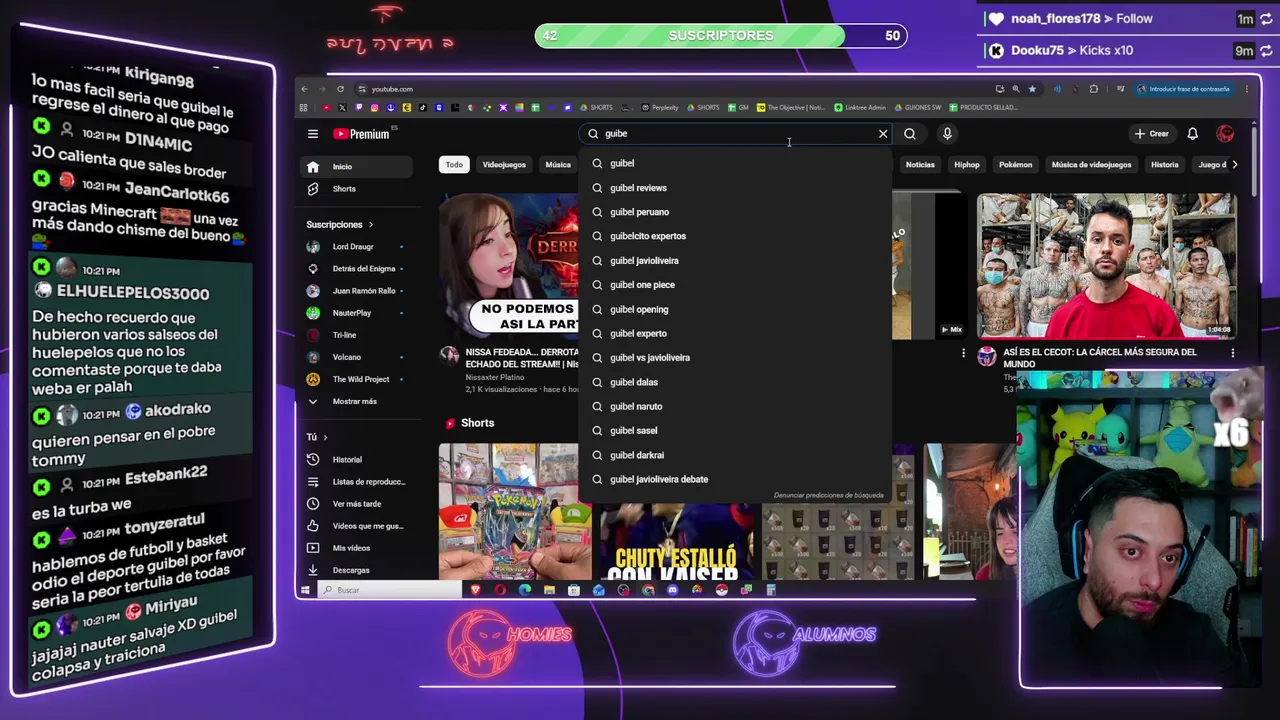Open Listas de reproducción in sidebar
Viewport: 1280px width, 720px height.
tap(358, 482)
